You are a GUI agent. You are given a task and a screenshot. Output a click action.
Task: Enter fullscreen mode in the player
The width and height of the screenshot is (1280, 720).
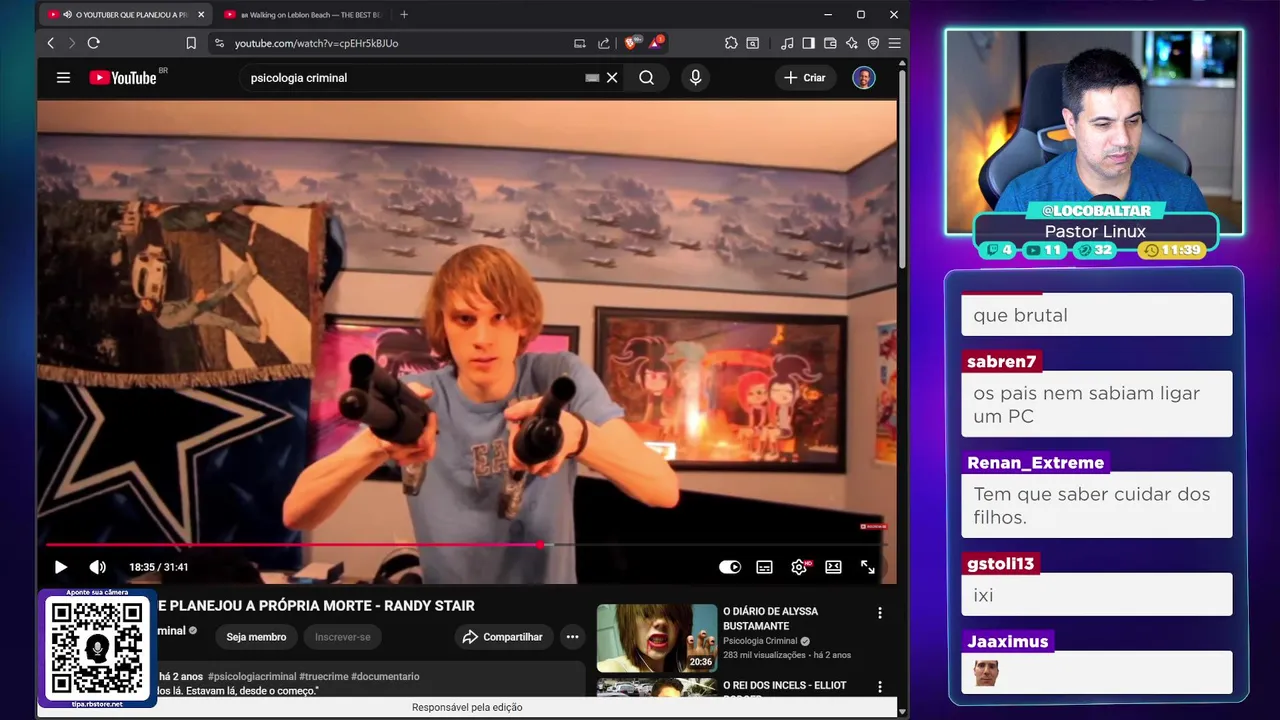click(x=868, y=567)
